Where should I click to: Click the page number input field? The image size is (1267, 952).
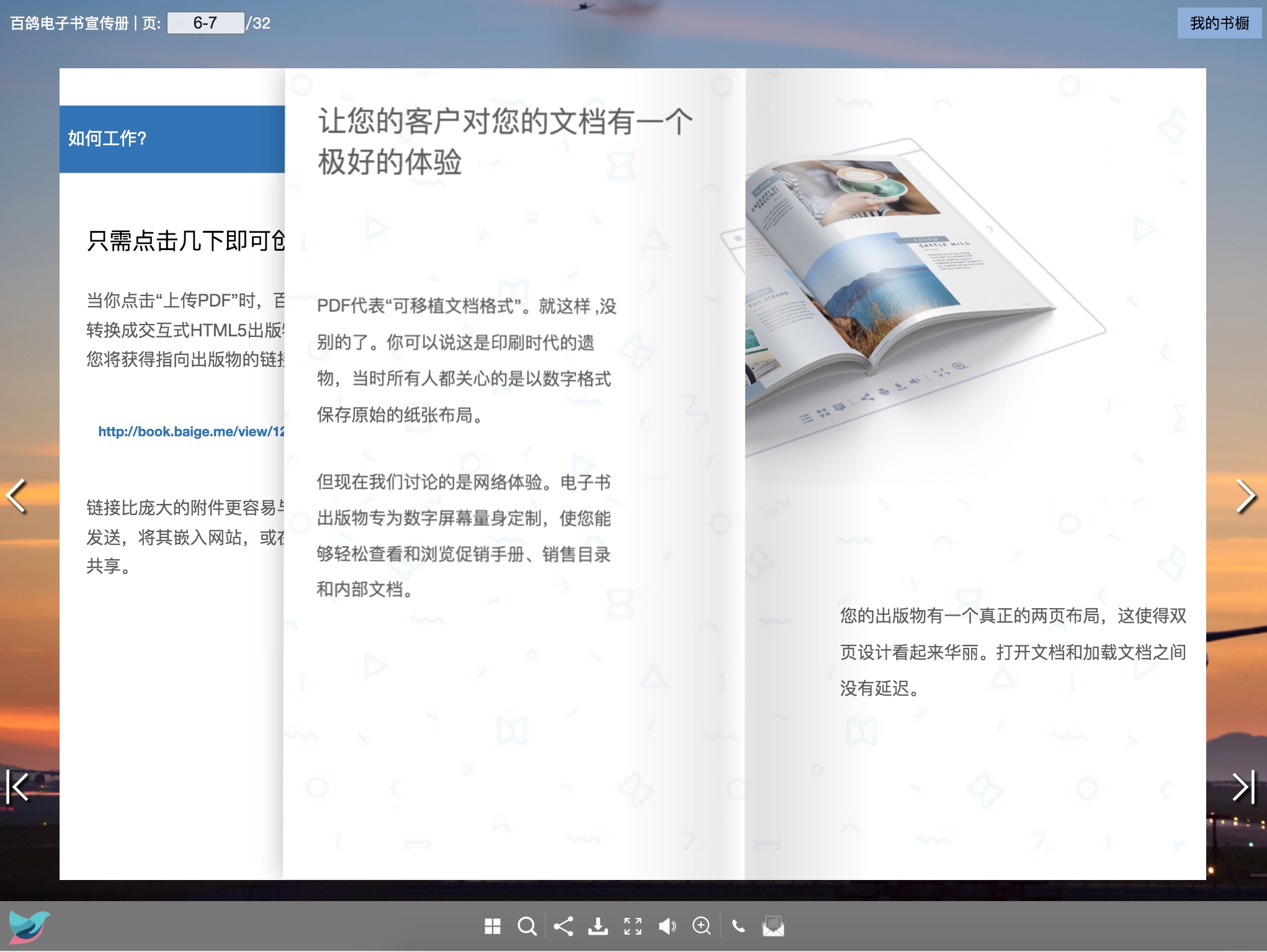coord(205,23)
